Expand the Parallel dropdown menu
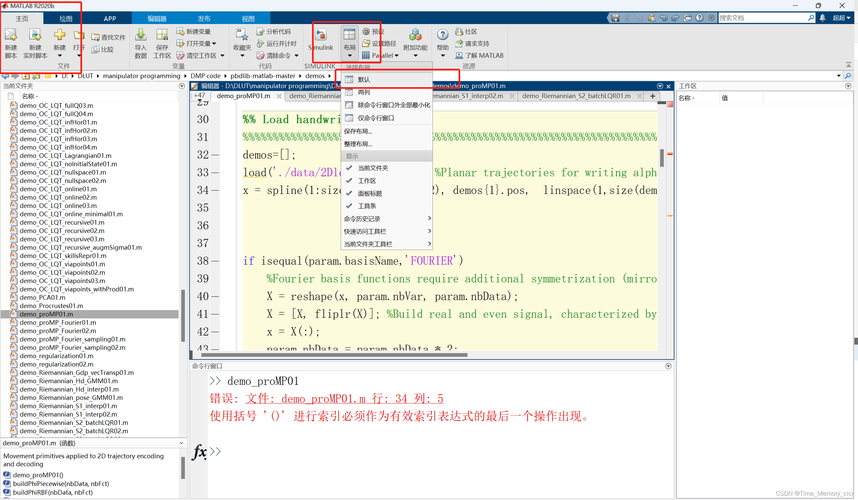This screenshot has height=500, width=858. 397,55
